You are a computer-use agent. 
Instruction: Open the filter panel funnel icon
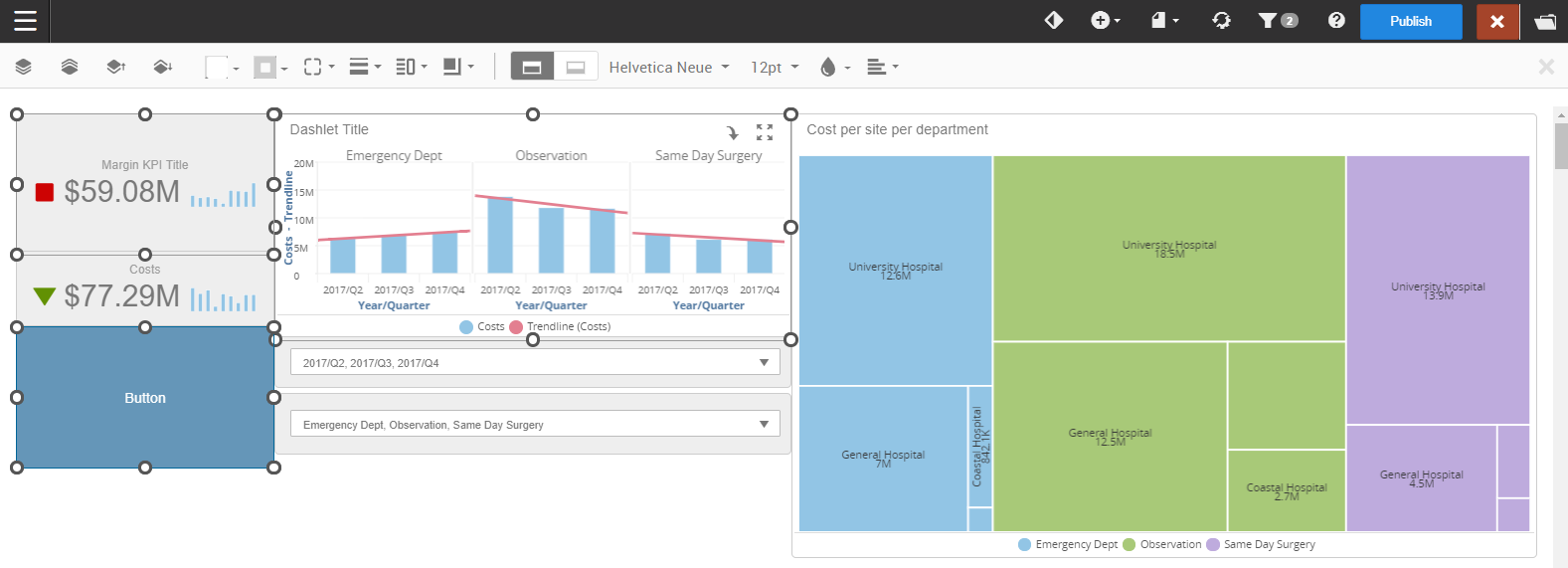tap(1277, 21)
